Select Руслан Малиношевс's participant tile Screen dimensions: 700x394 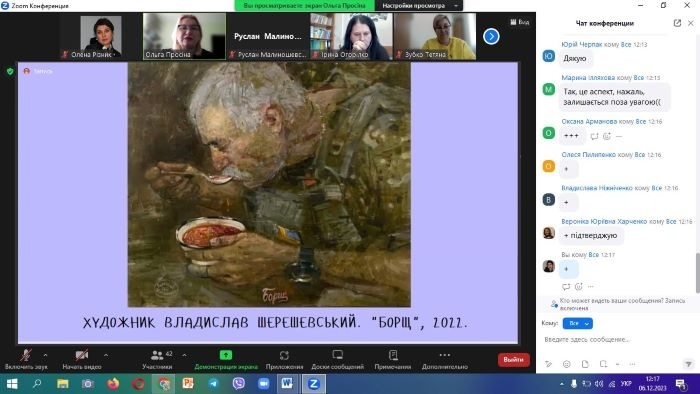268,37
